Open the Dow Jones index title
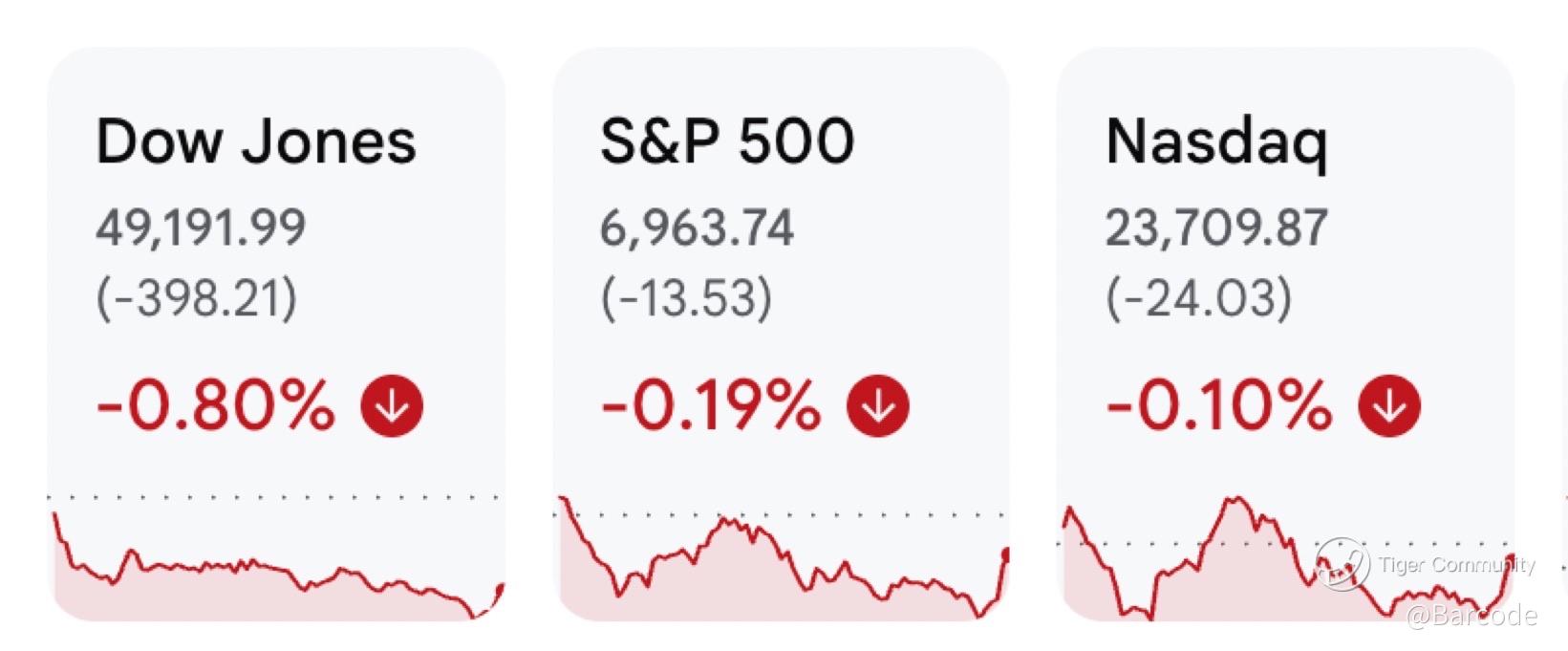This screenshot has height=651, width=1568. coord(256,141)
